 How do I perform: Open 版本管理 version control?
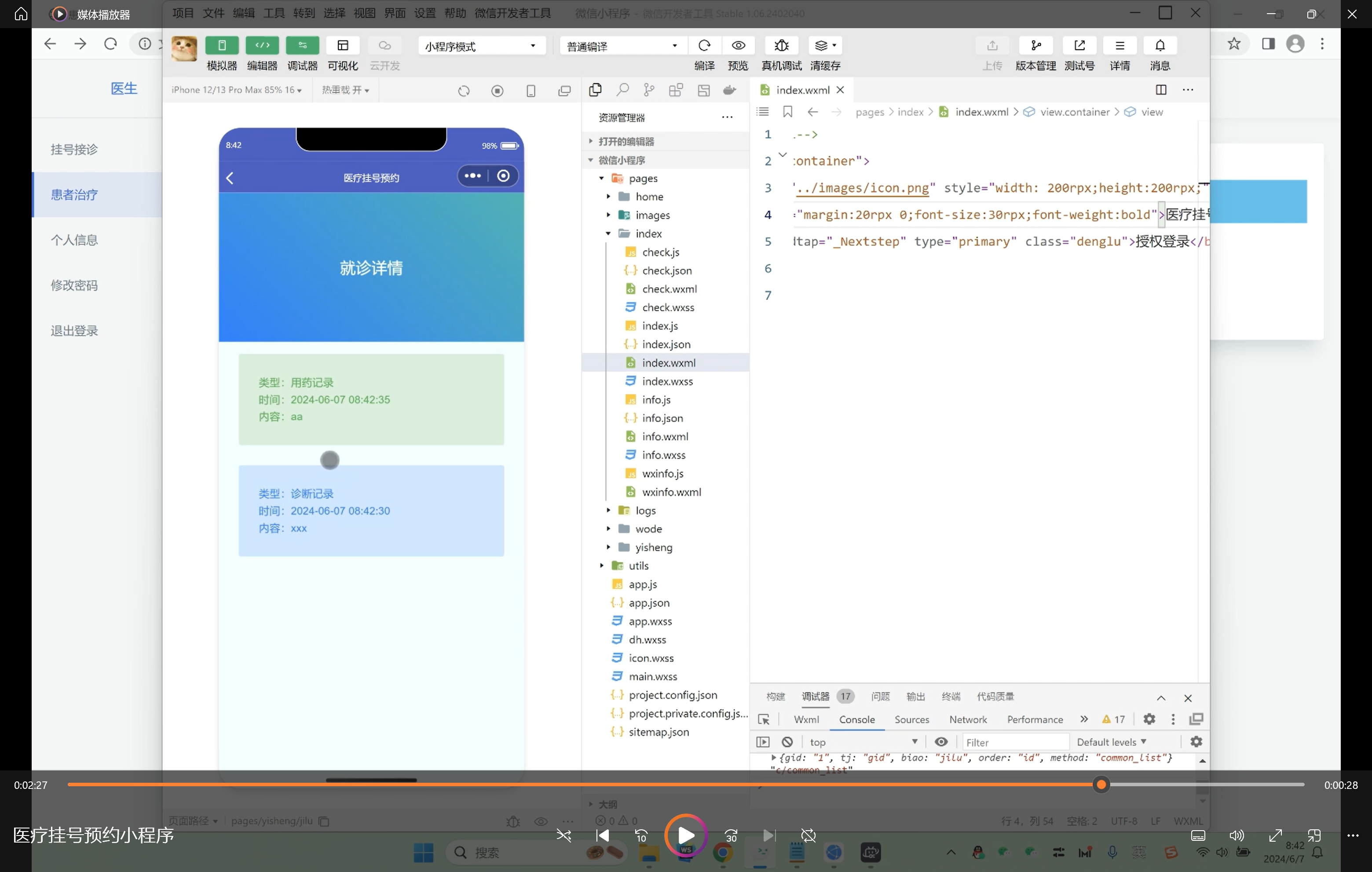(1036, 46)
